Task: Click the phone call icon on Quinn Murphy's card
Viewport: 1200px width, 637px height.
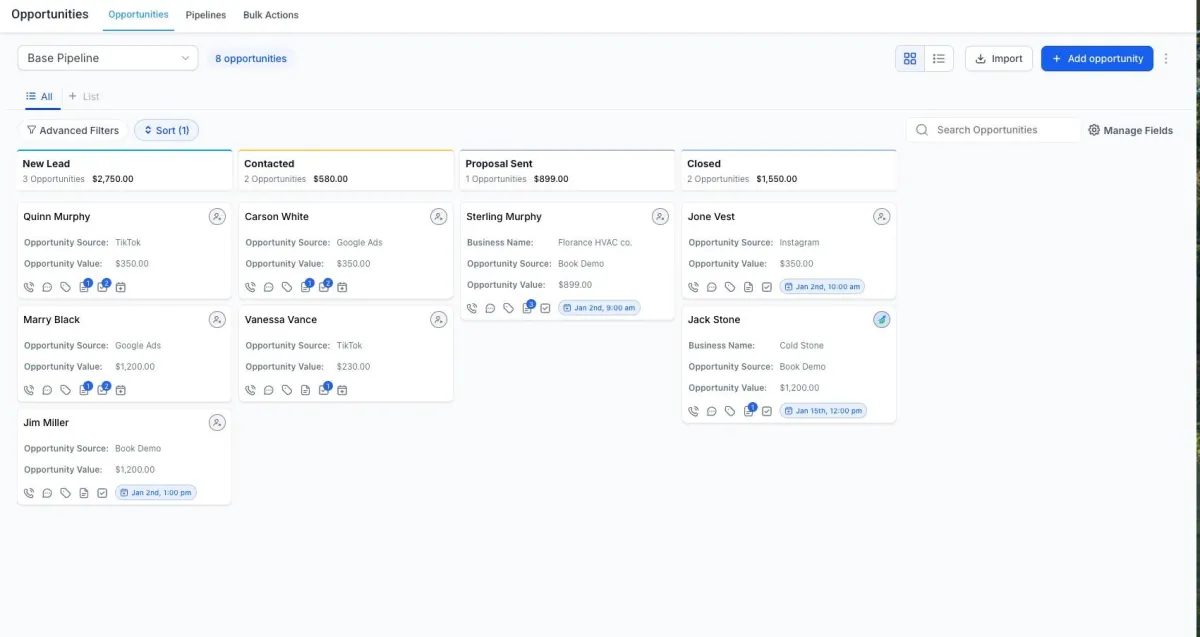Action: 29,287
